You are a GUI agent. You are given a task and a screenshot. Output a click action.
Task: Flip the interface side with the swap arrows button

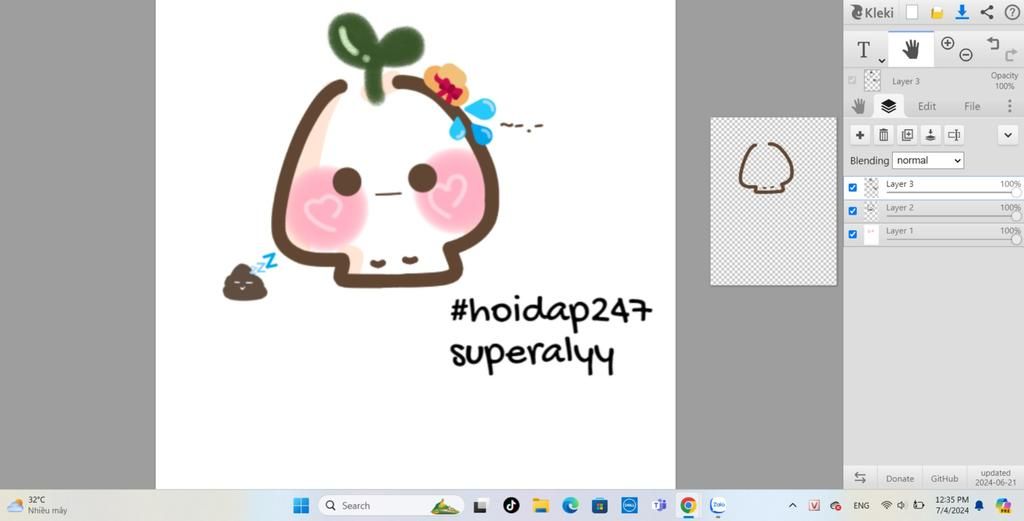click(860, 478)
